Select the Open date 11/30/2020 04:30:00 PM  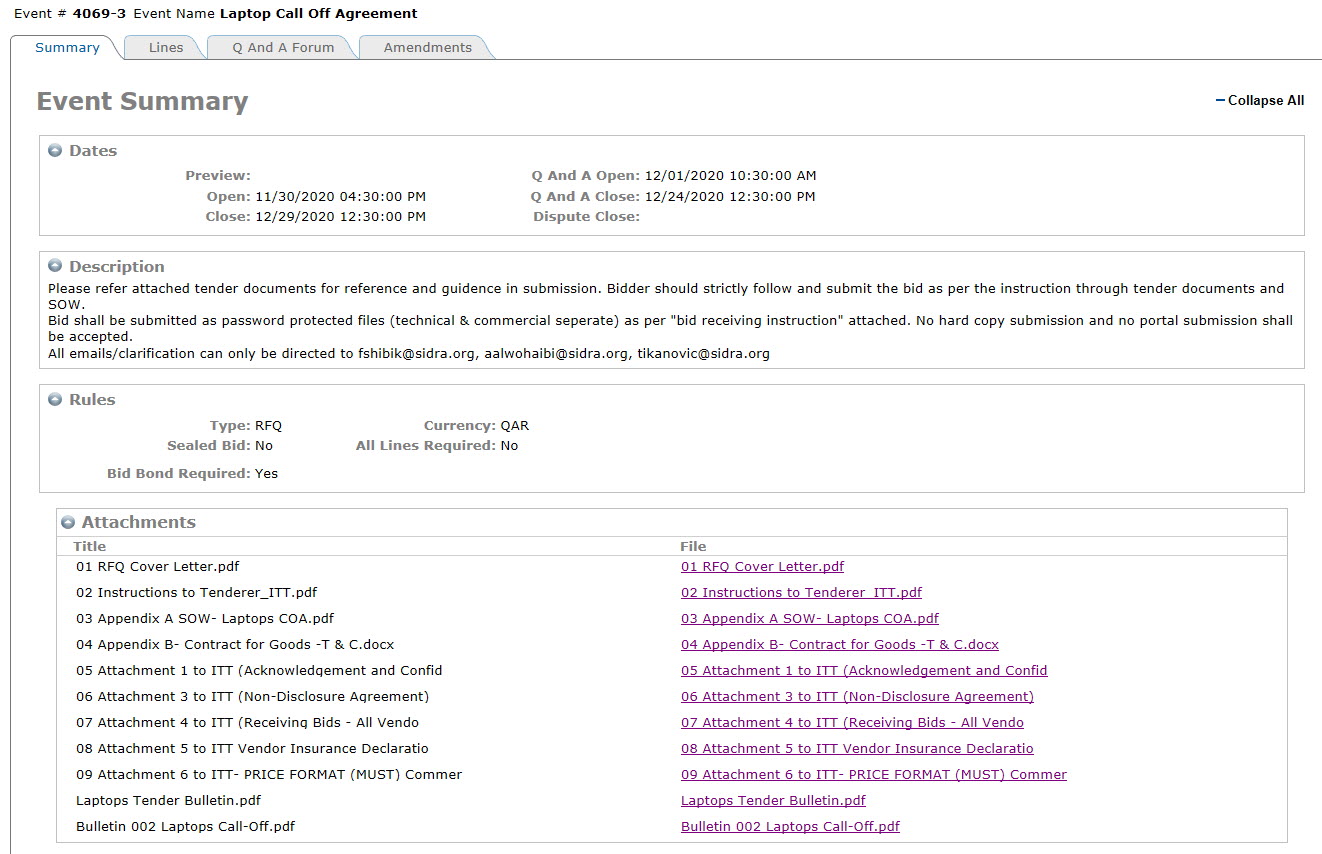tap(340, 196)
